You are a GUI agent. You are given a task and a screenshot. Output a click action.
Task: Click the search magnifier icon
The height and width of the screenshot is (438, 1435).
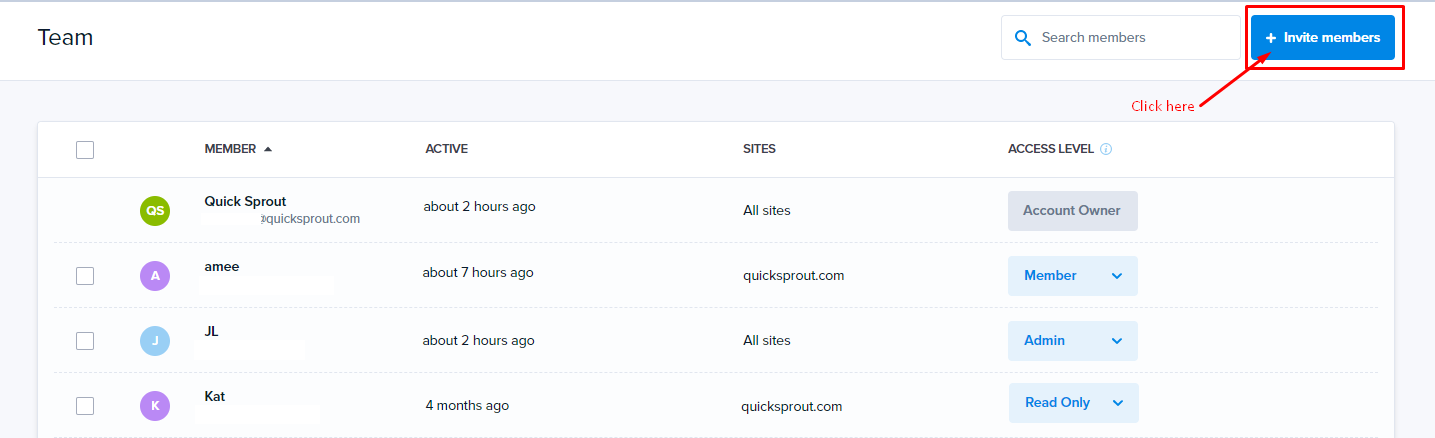tap(1022, 38)
